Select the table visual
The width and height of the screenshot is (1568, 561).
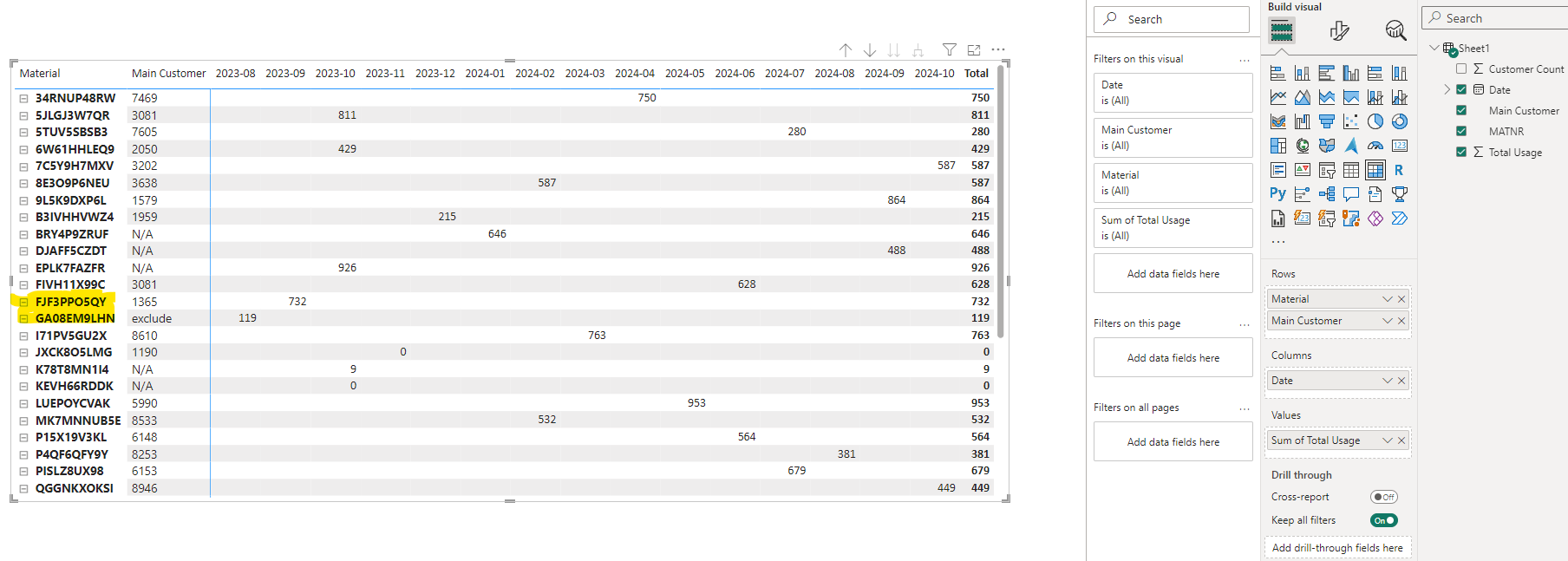[1350, 171]
